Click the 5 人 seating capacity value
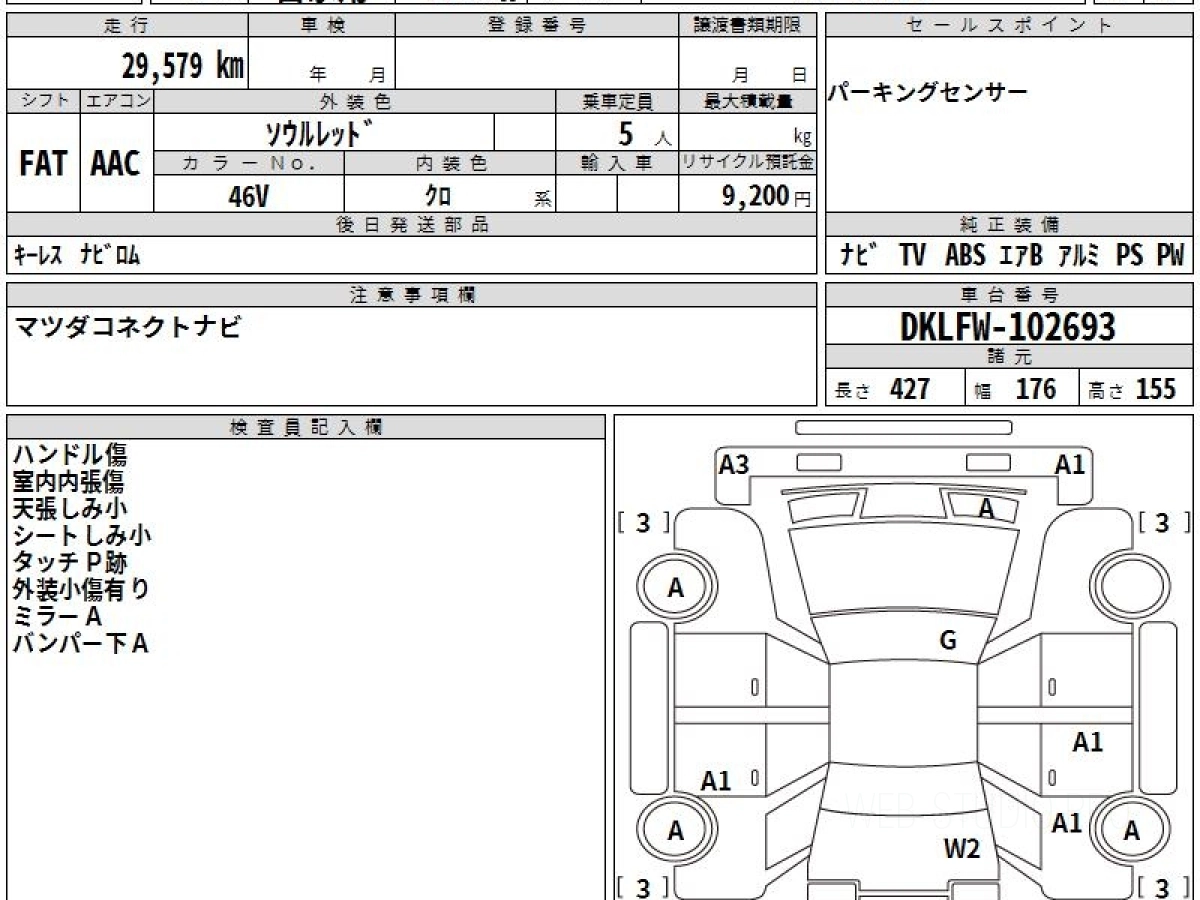1200x900 pixels. click(x=644, y=133)
